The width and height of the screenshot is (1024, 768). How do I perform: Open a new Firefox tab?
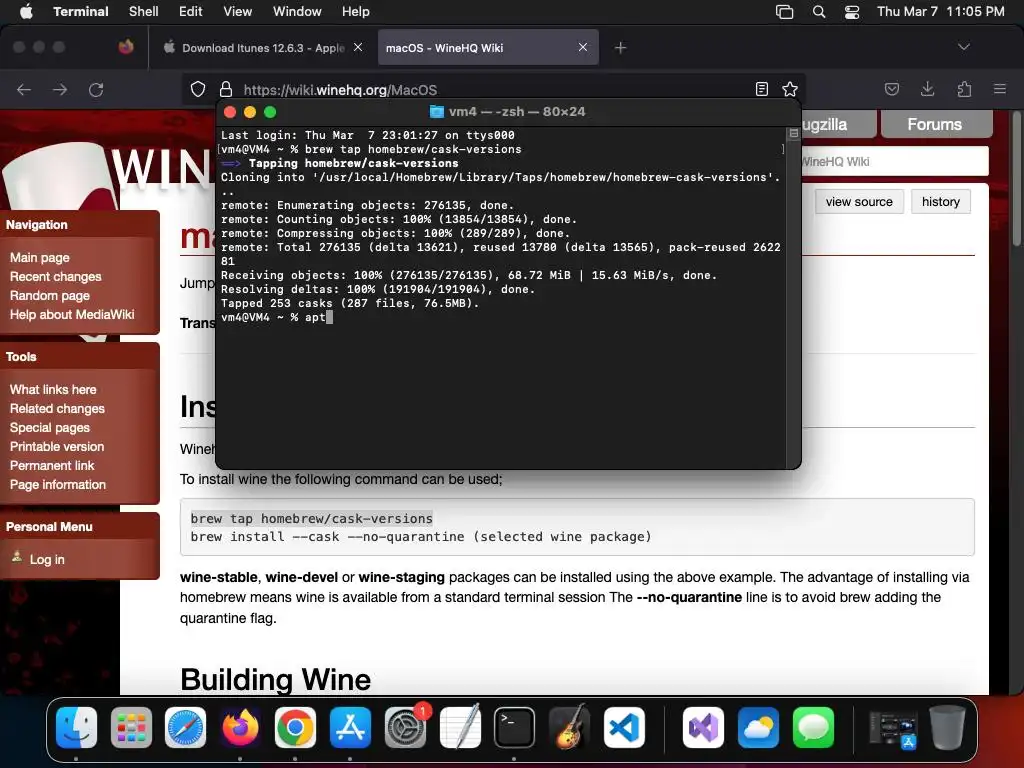[620, 48]
